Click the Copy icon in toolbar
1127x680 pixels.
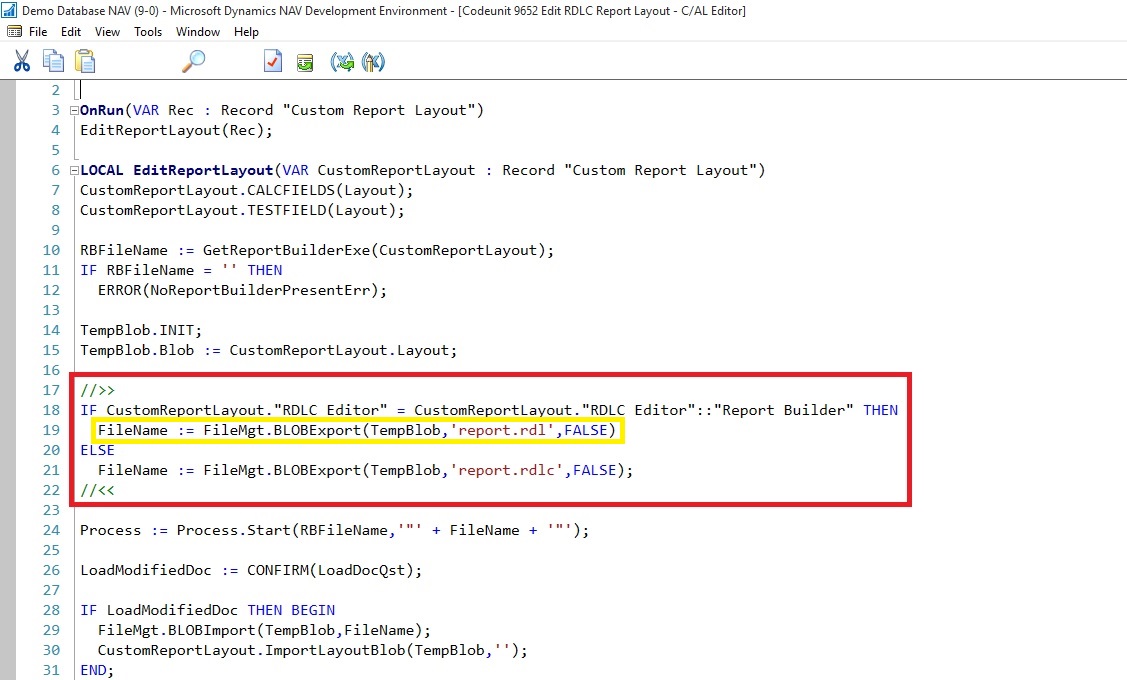[x=53, y=62]
